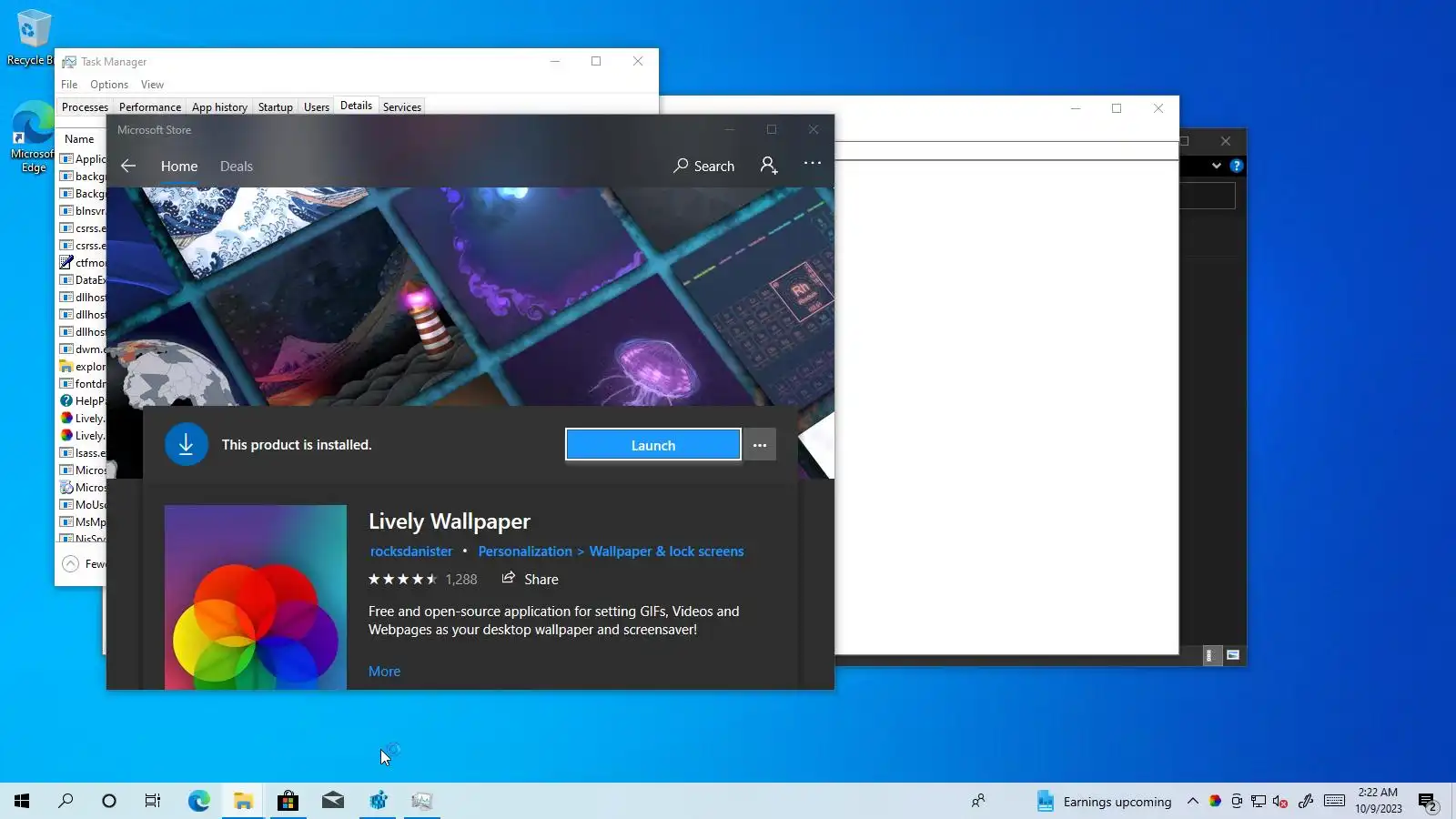Open the Recycle Bin desktop icon

pos(32,38)
